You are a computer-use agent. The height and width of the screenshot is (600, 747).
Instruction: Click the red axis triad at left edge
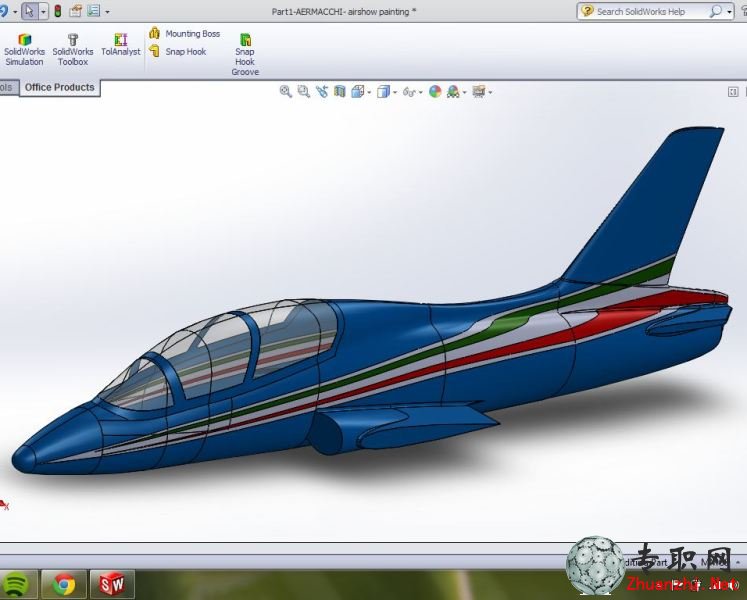point(4,505)
